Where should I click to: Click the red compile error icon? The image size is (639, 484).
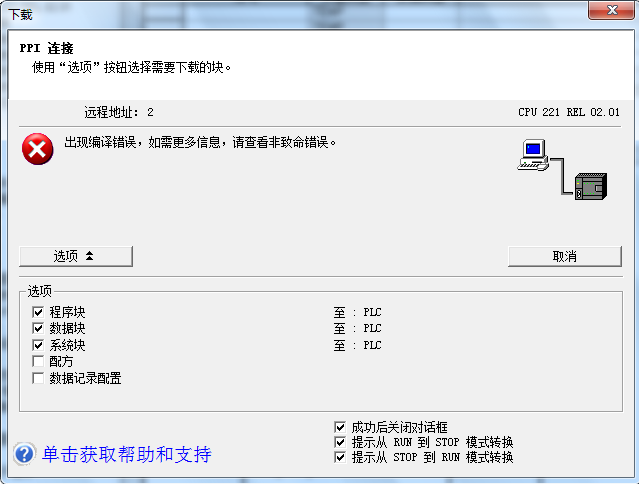click(x=38, y=150)
